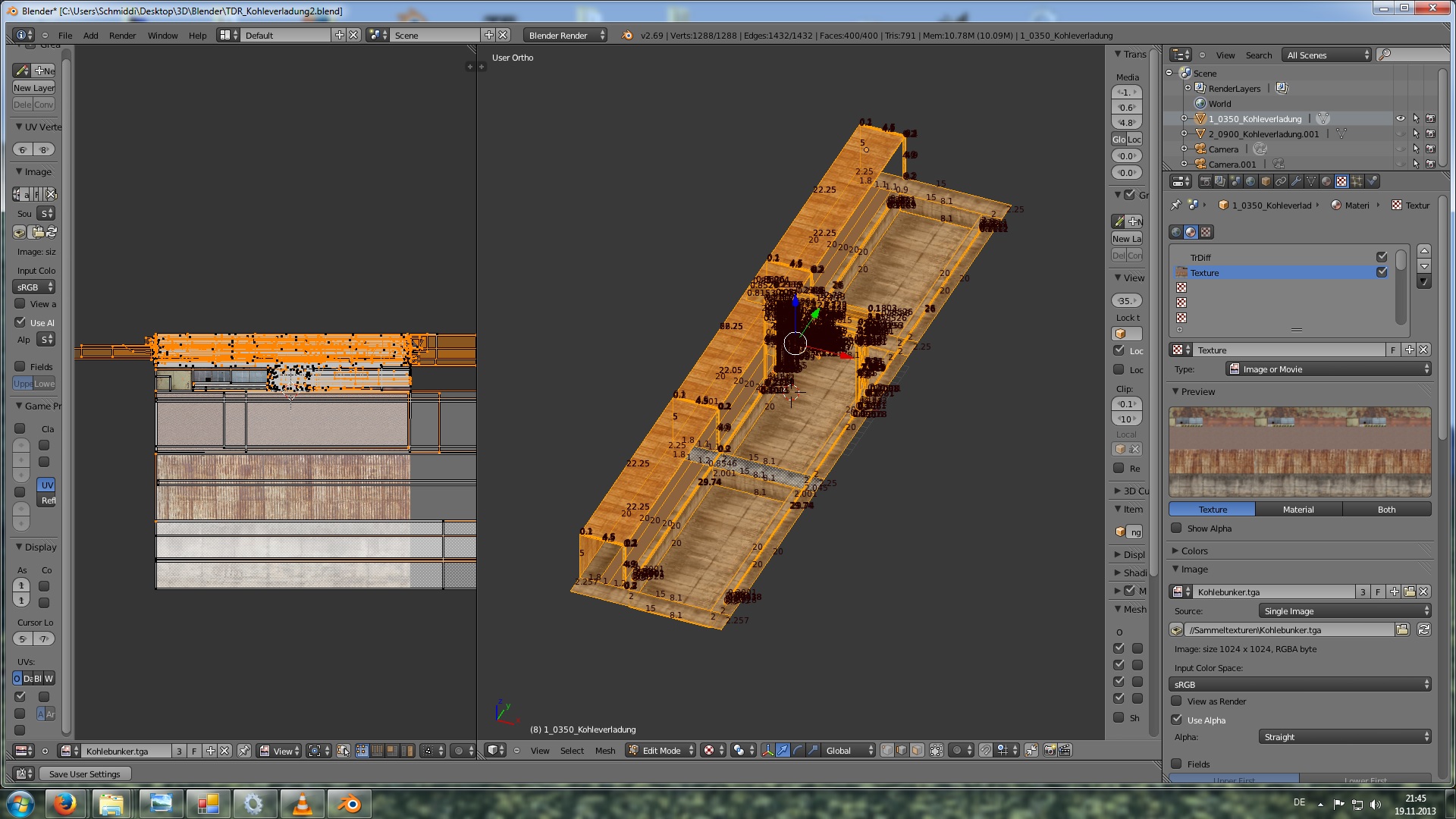The height and width of the screenshot is (819, 1456).
Task: Disable the Use Alpha checkbox in Image panel
Action: (x=1176, y=720)
